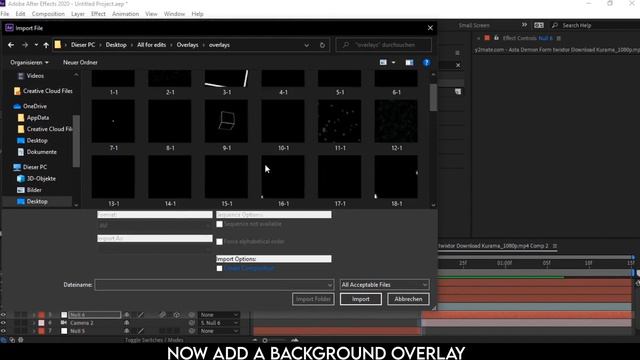Screen dimensions: 640x360
Task: Expand Null 5 layer properties
Action: click(34, 331)
